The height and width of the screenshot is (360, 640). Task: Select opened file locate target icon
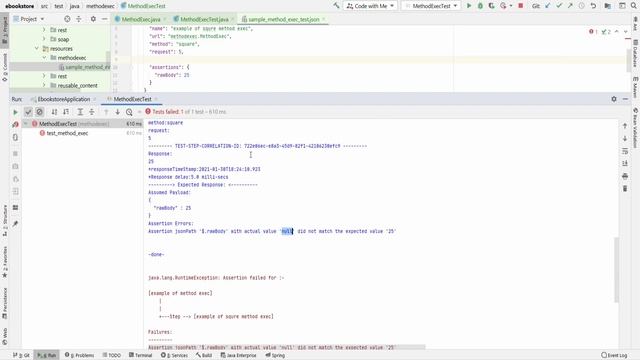pos(67,19)
